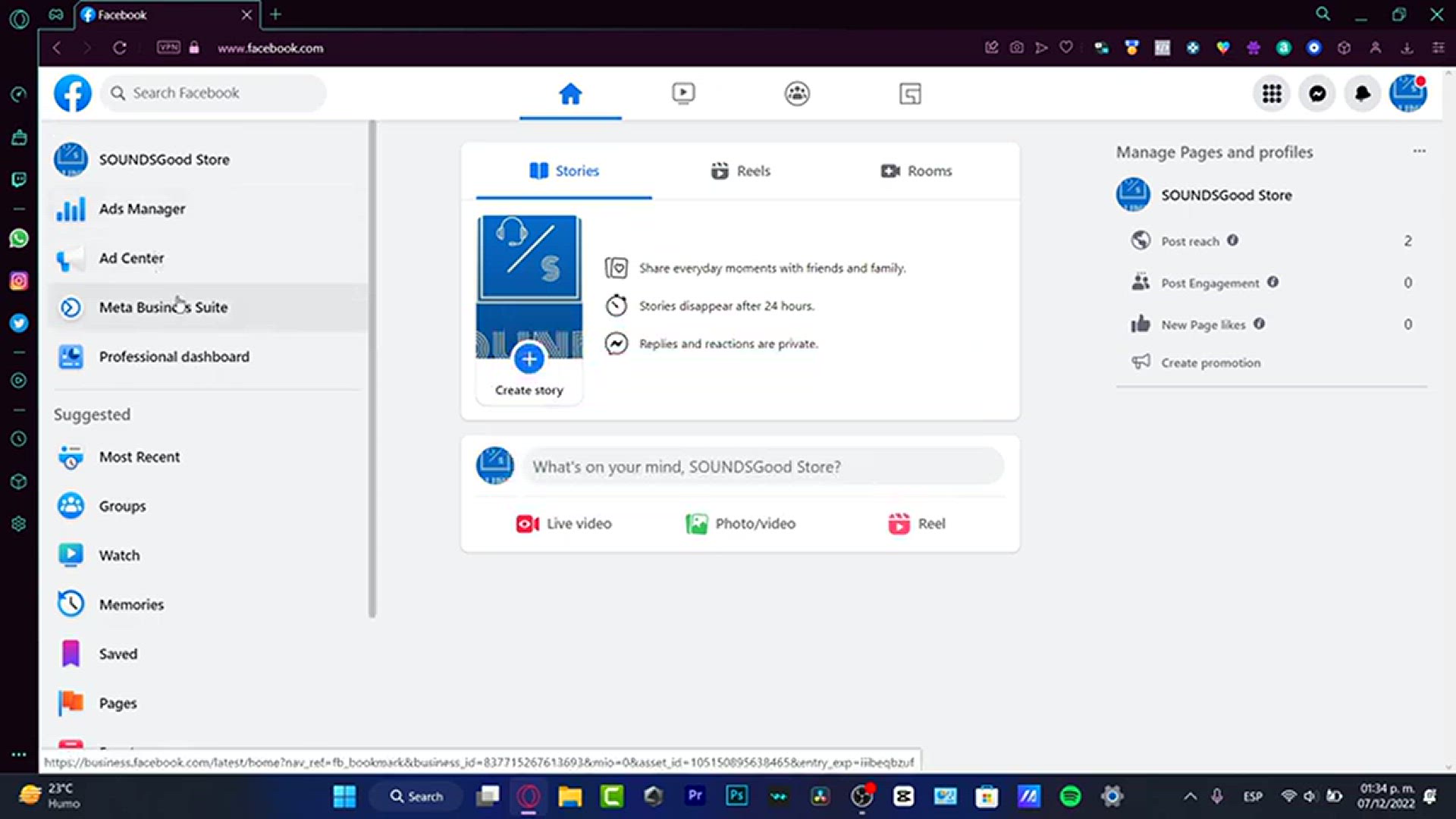Open account profile avatar menu
Viewport: 1456px width, 819px height.
pos(1408,93)
